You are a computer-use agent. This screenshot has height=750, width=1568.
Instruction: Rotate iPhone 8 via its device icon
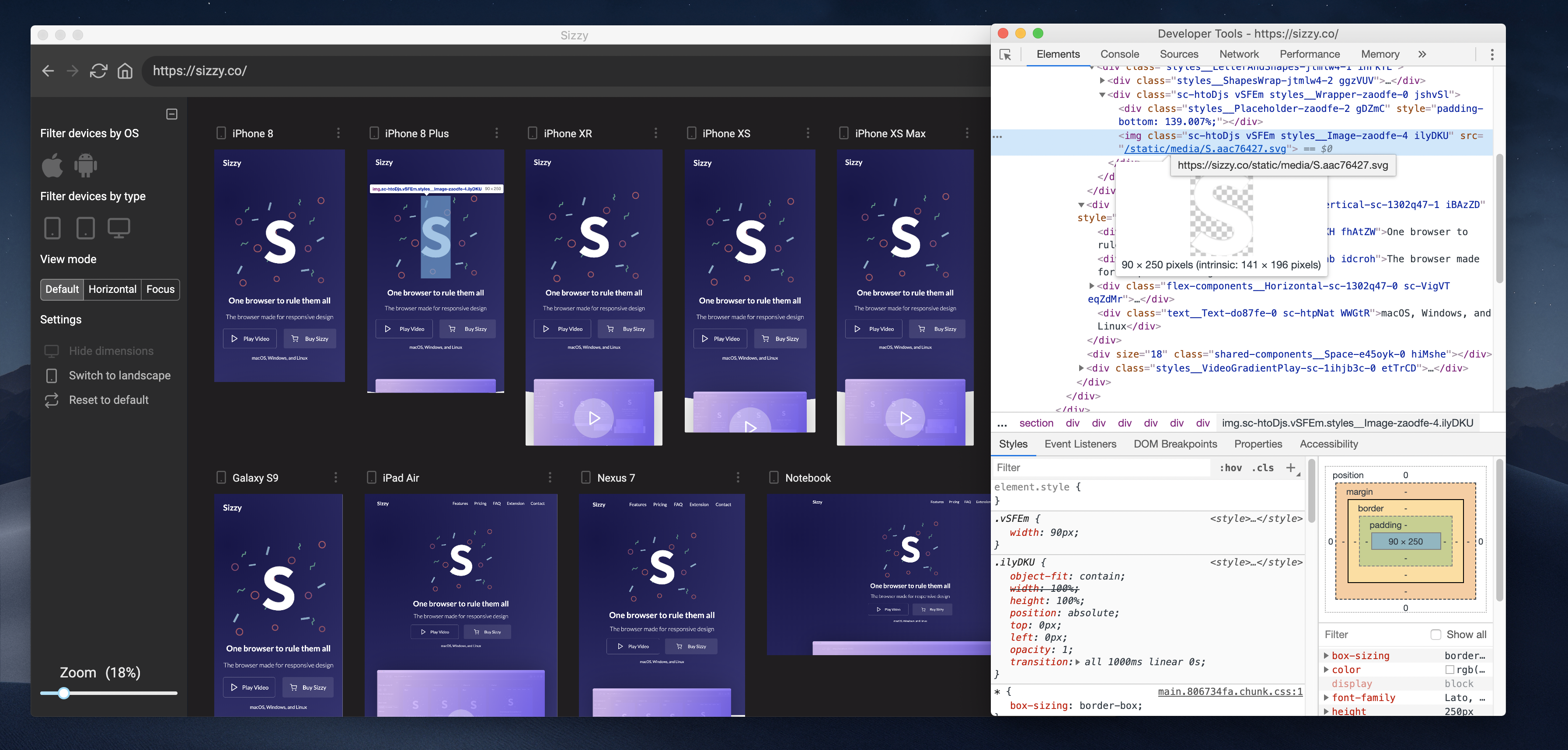pyautogui.click(x=222, y=133)
